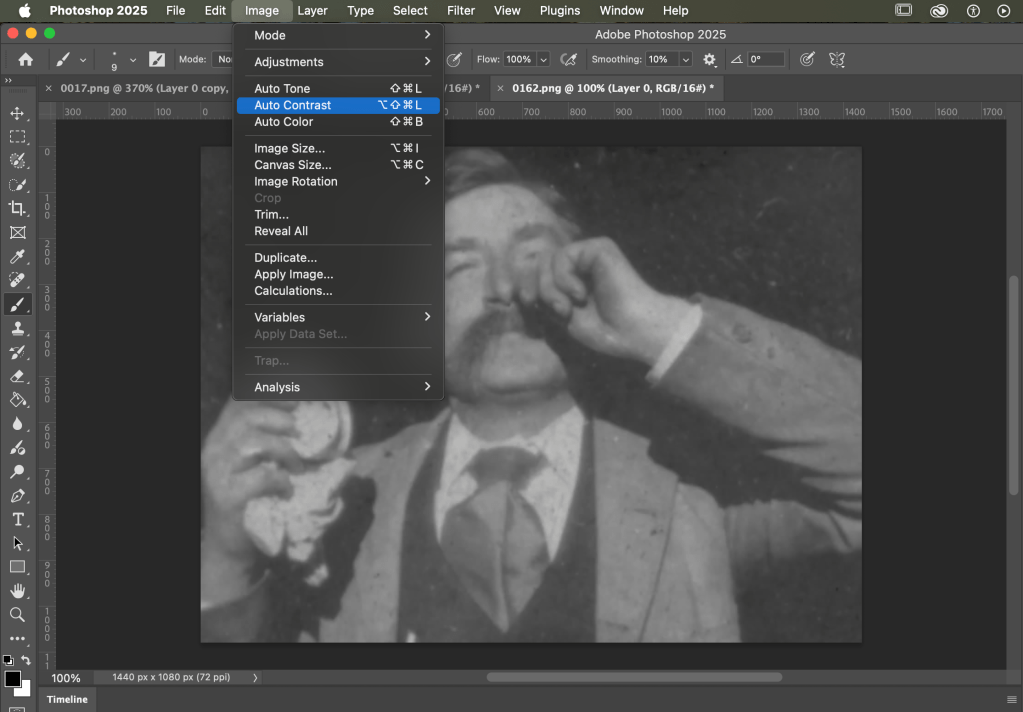Choose the Hand tool
Image resolution: width=1023 pixels, height=712 pixels.
tap(17, 591)
